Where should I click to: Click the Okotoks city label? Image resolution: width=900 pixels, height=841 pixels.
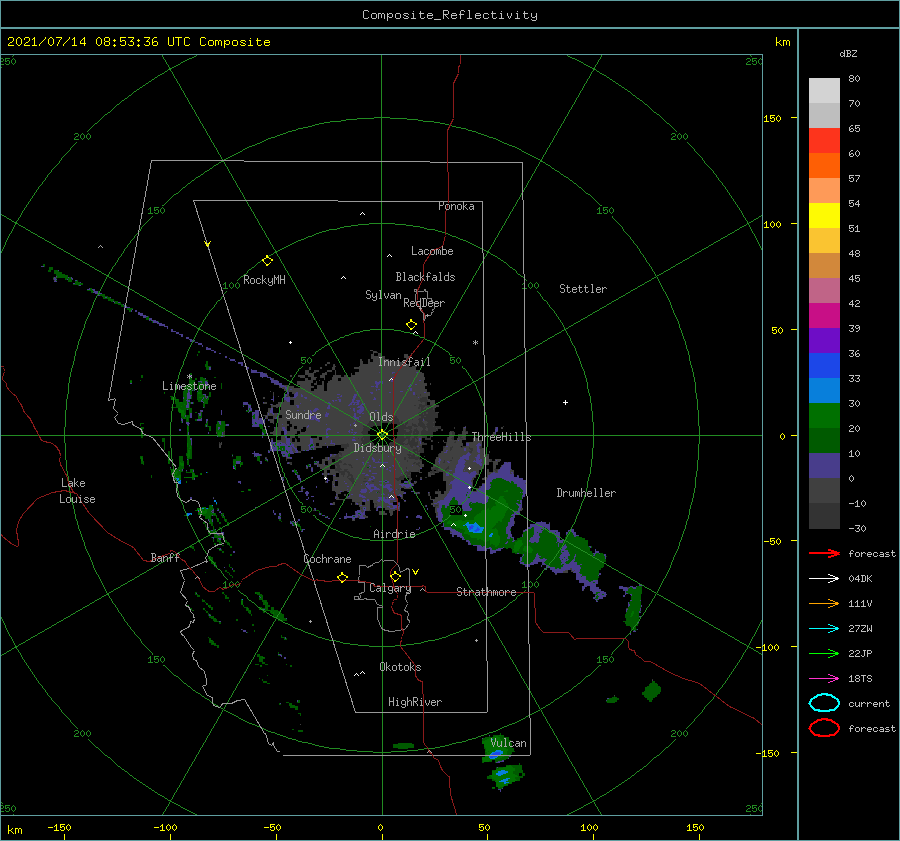pos(400,666)
